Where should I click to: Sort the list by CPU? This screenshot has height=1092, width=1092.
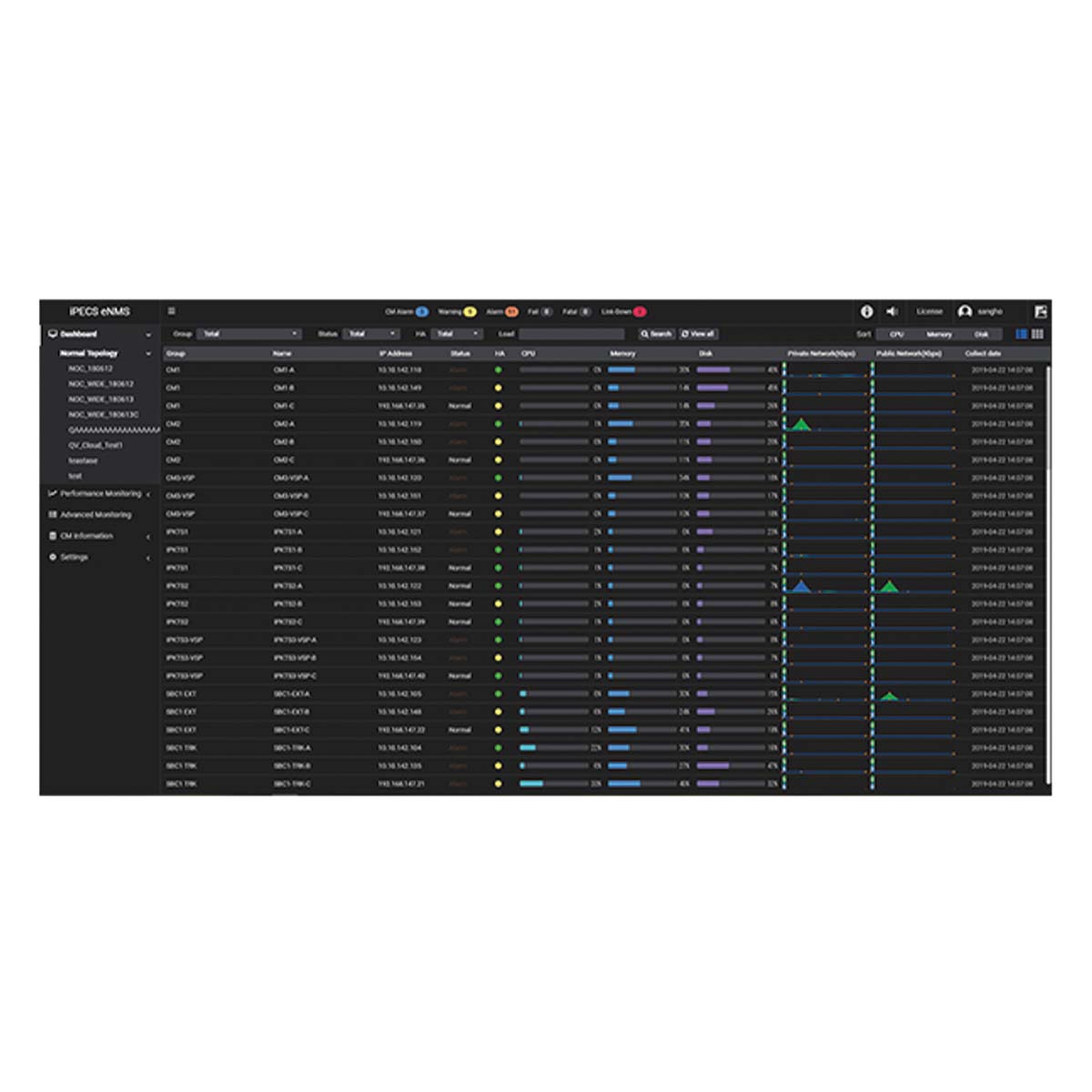tap(896, 334)
